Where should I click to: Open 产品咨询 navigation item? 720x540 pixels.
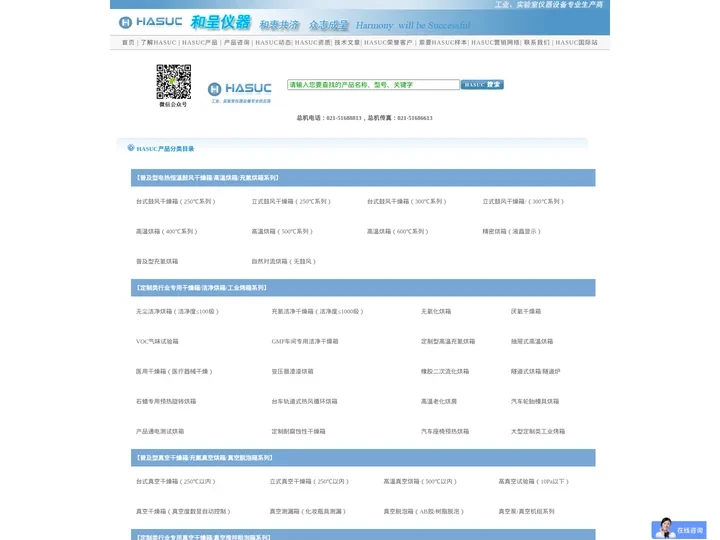pos(236,42)
